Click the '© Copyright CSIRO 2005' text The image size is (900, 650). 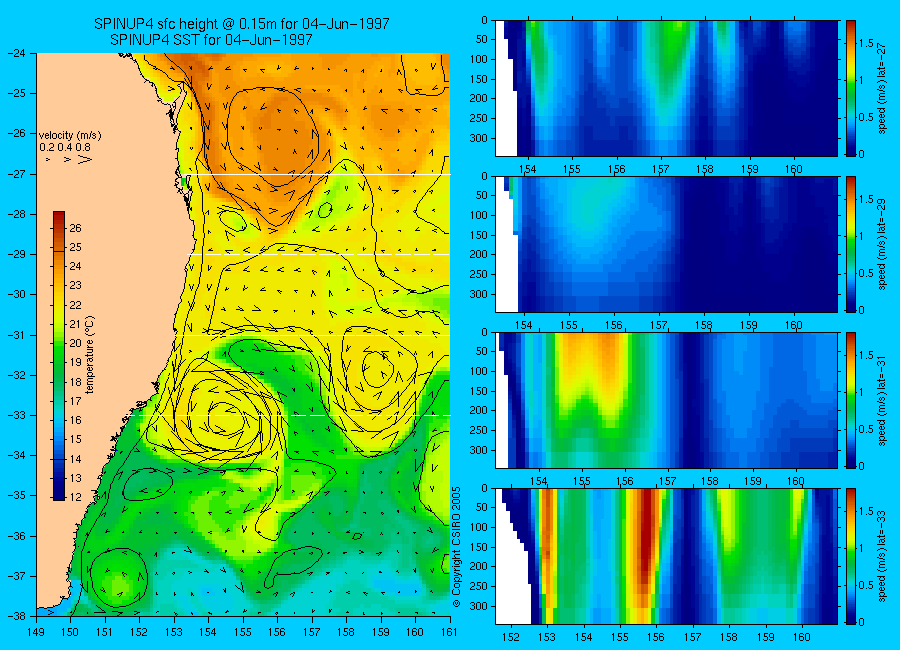tap(457, 547)
